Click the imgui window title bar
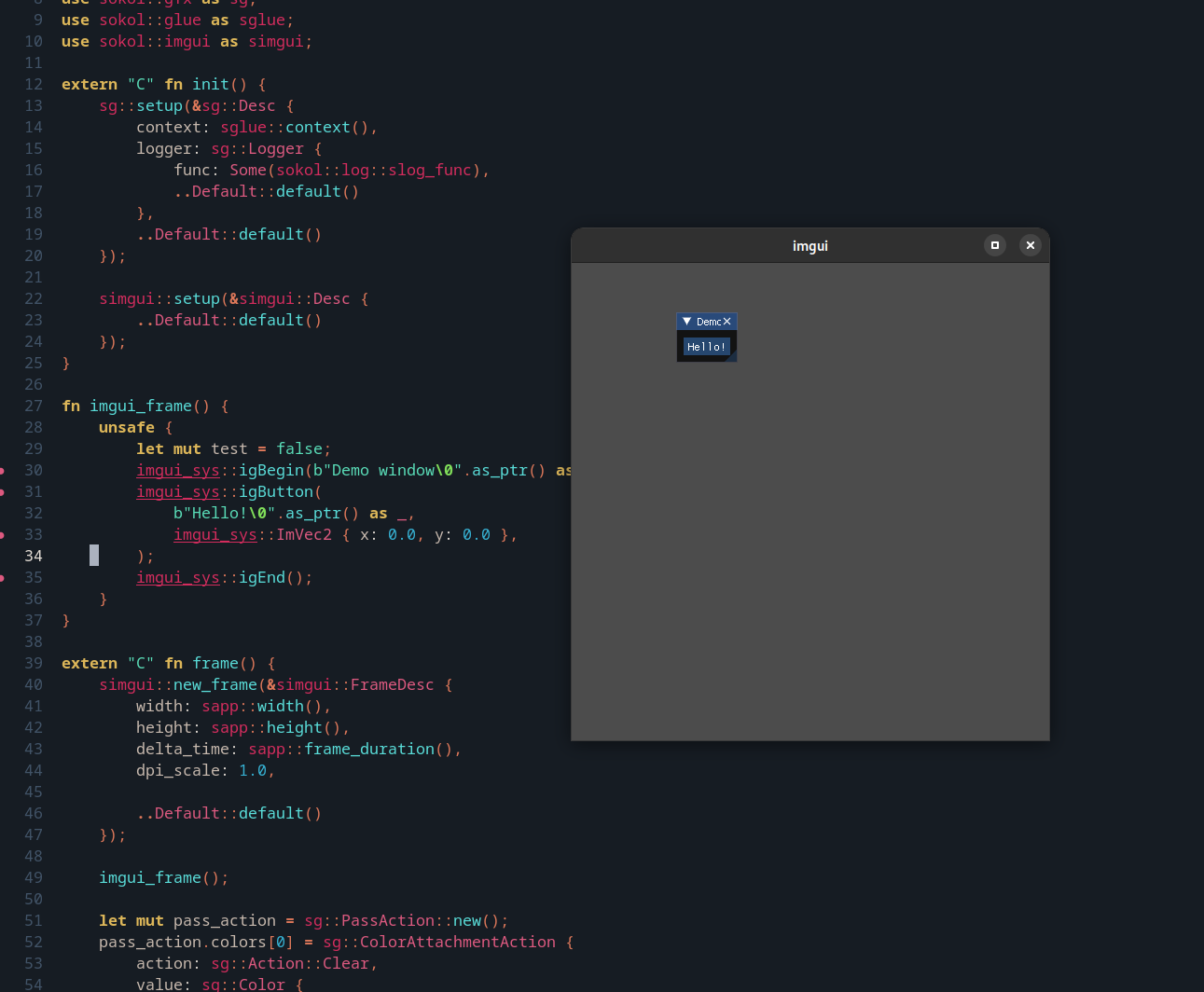 pyautogui.click(x=810, y=245)
